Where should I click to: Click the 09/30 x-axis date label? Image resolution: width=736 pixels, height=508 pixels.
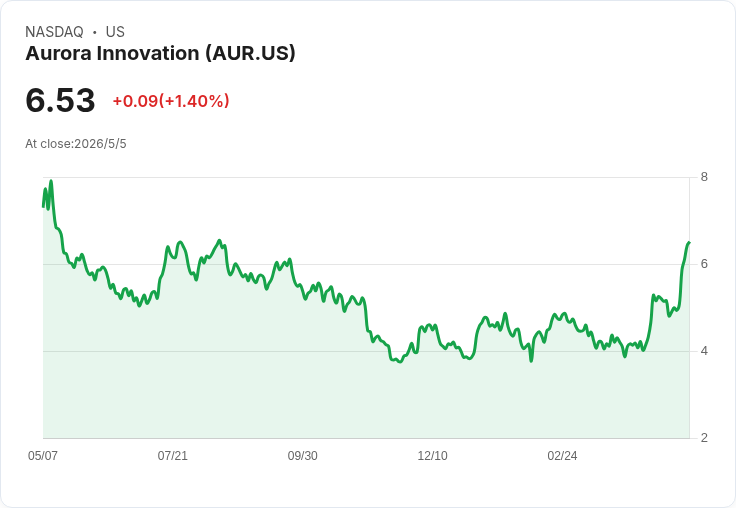pyautogui.click(x=302, y=456)
